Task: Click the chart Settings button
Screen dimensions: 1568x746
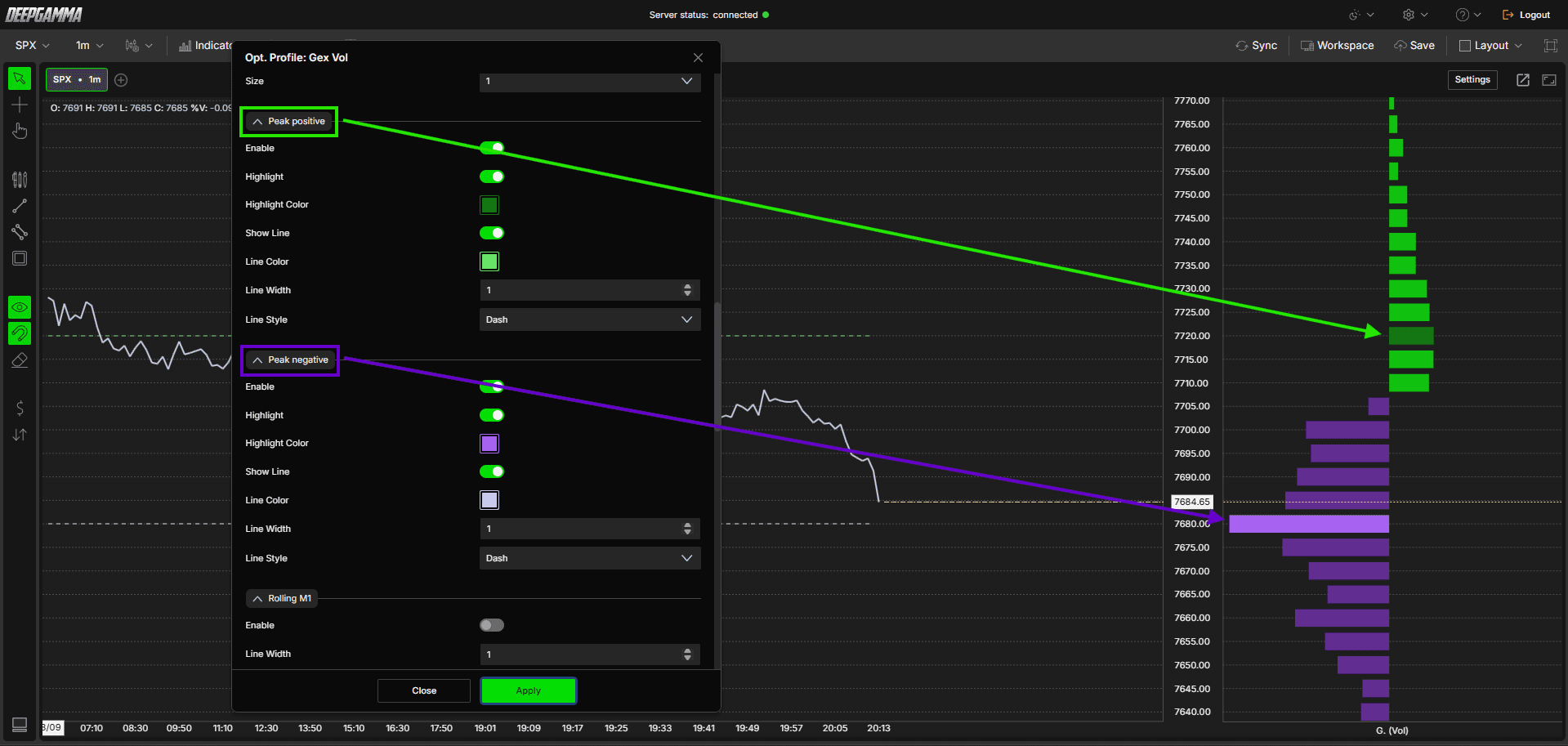Action: tap(1472, 79)
